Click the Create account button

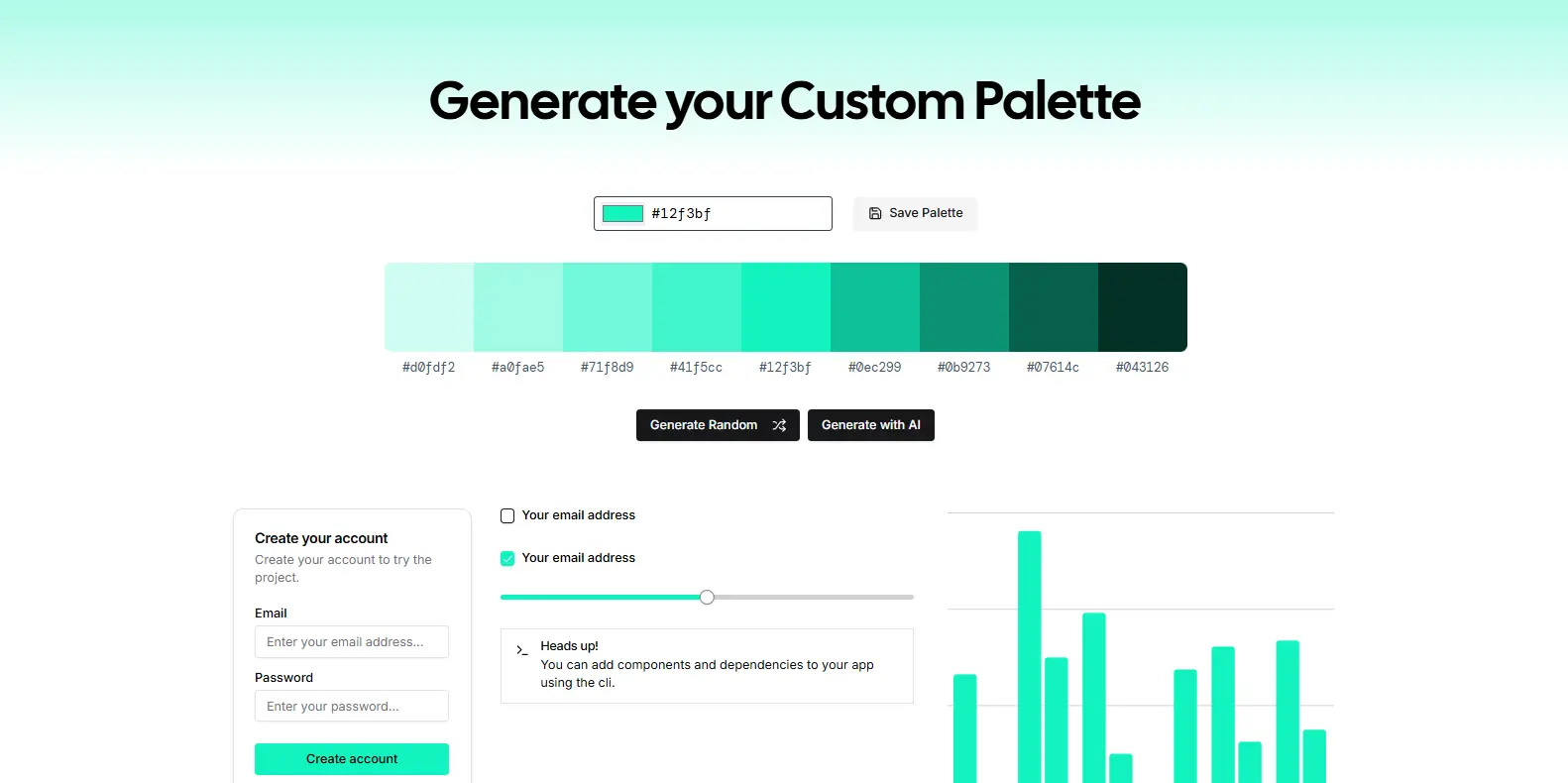click(x=352, y=759)
